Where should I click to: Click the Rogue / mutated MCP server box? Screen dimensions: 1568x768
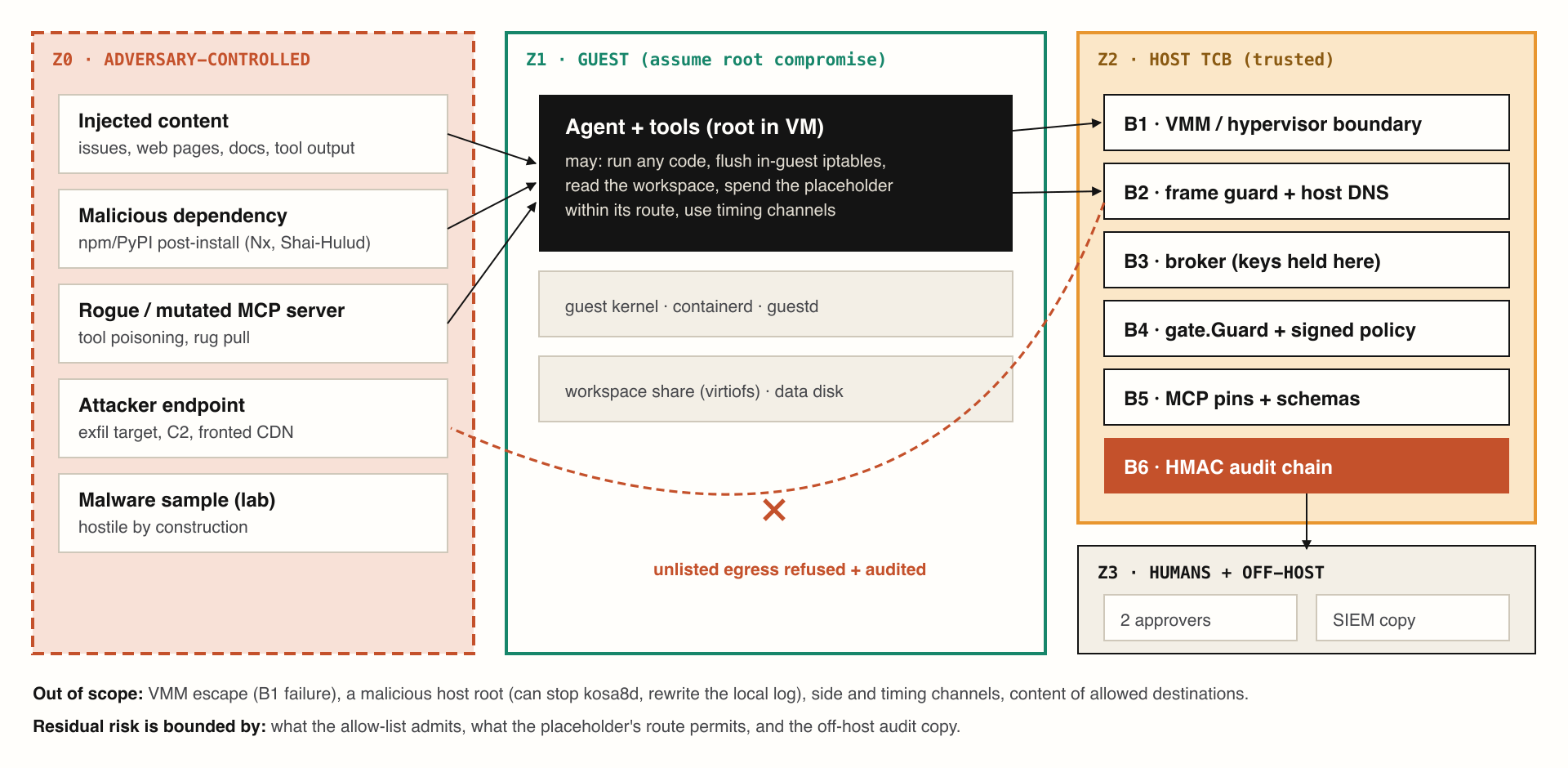point(253,324)
